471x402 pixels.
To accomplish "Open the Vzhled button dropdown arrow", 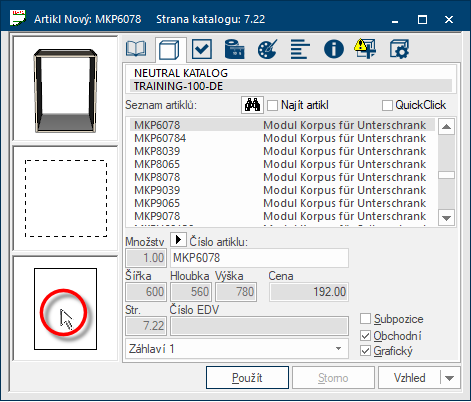I will click(450, 378).
